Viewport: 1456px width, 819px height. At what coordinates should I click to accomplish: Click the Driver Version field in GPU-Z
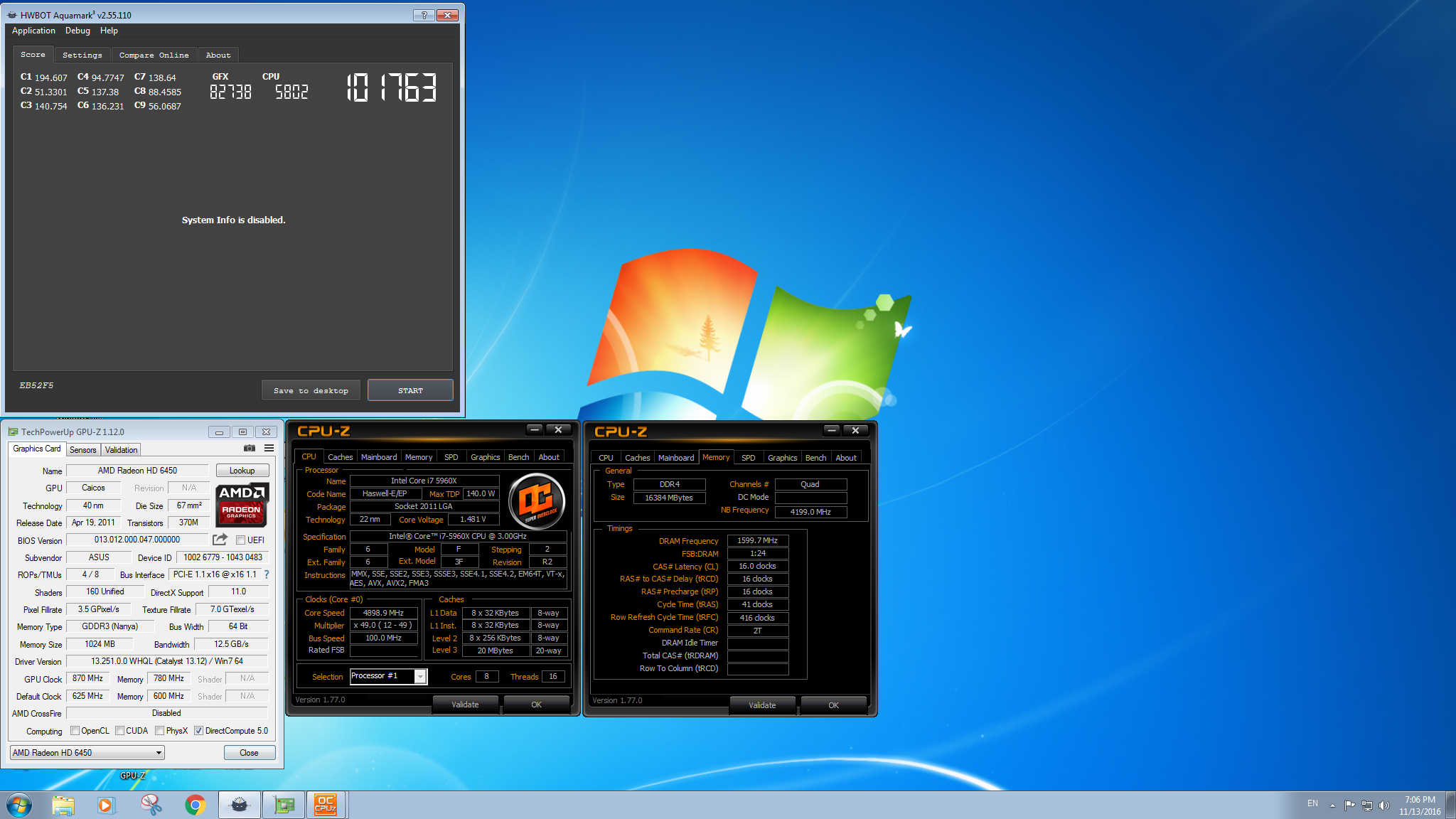point(166,661)
